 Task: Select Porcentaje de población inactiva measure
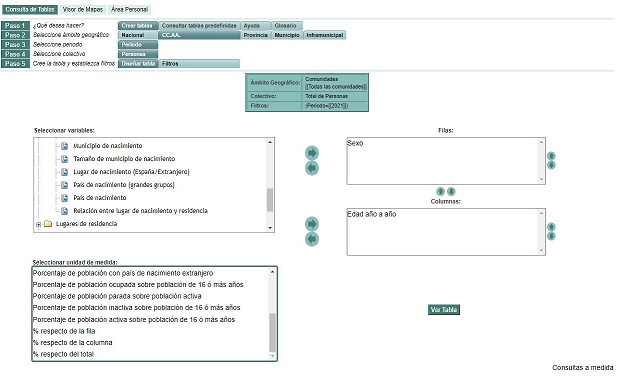tap(136, 308)
